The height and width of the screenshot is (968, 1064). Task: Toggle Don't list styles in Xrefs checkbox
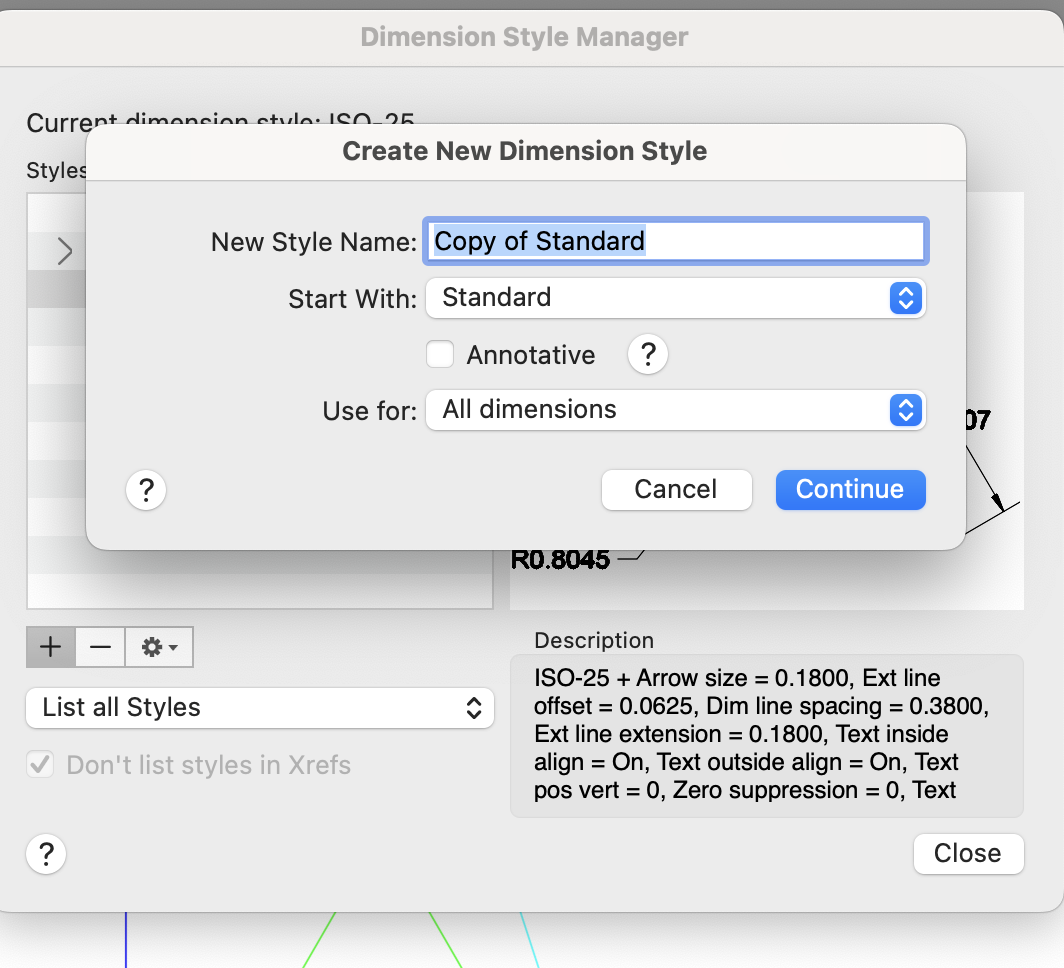point(41,766)
